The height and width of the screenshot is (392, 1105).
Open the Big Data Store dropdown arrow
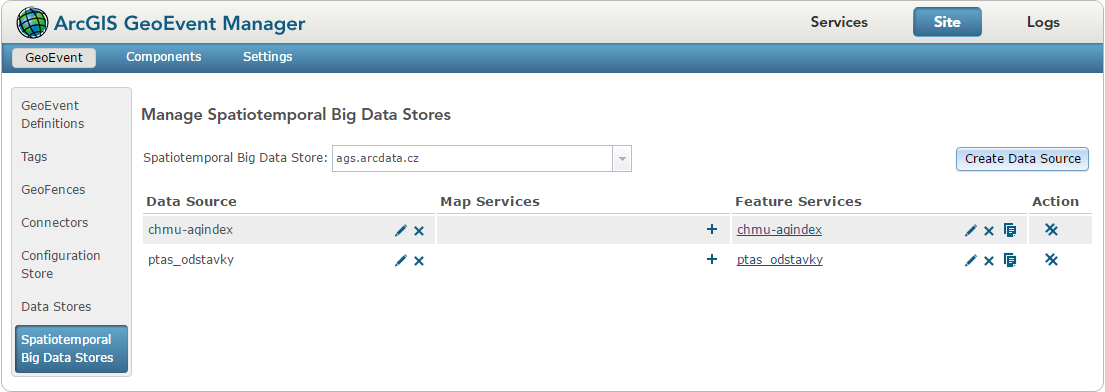[x=622, y=159]
